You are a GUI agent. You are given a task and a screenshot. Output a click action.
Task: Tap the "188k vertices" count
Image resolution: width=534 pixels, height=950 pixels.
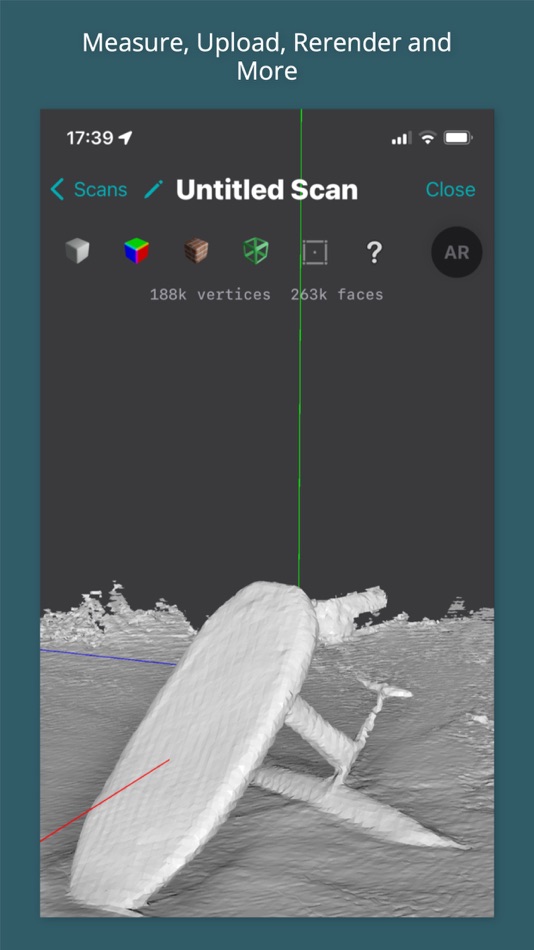coord(210,295)
